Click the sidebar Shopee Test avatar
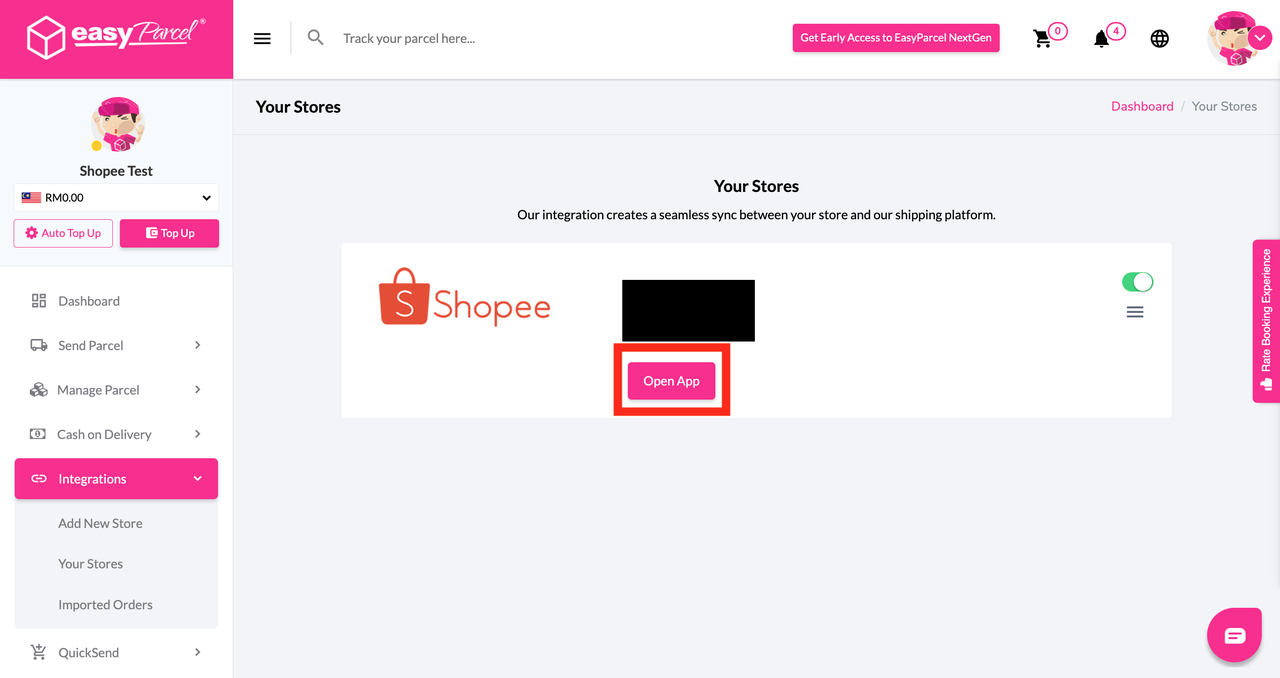The image size is (1280, 678). click(x=117, y=125)
